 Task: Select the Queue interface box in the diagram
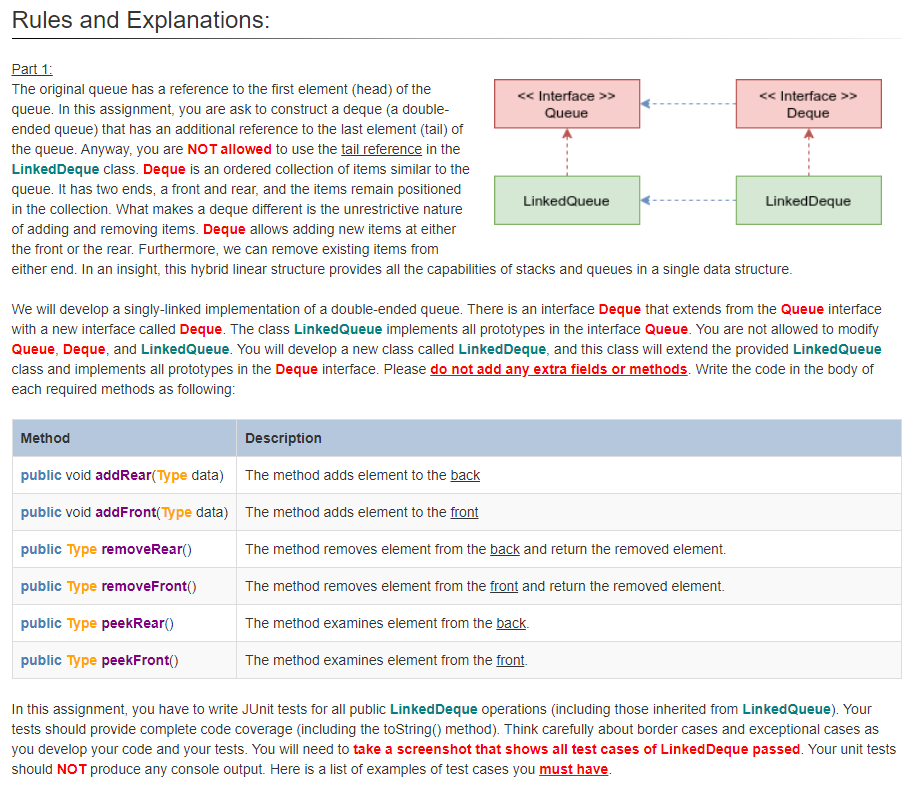(x=566, y=103)
